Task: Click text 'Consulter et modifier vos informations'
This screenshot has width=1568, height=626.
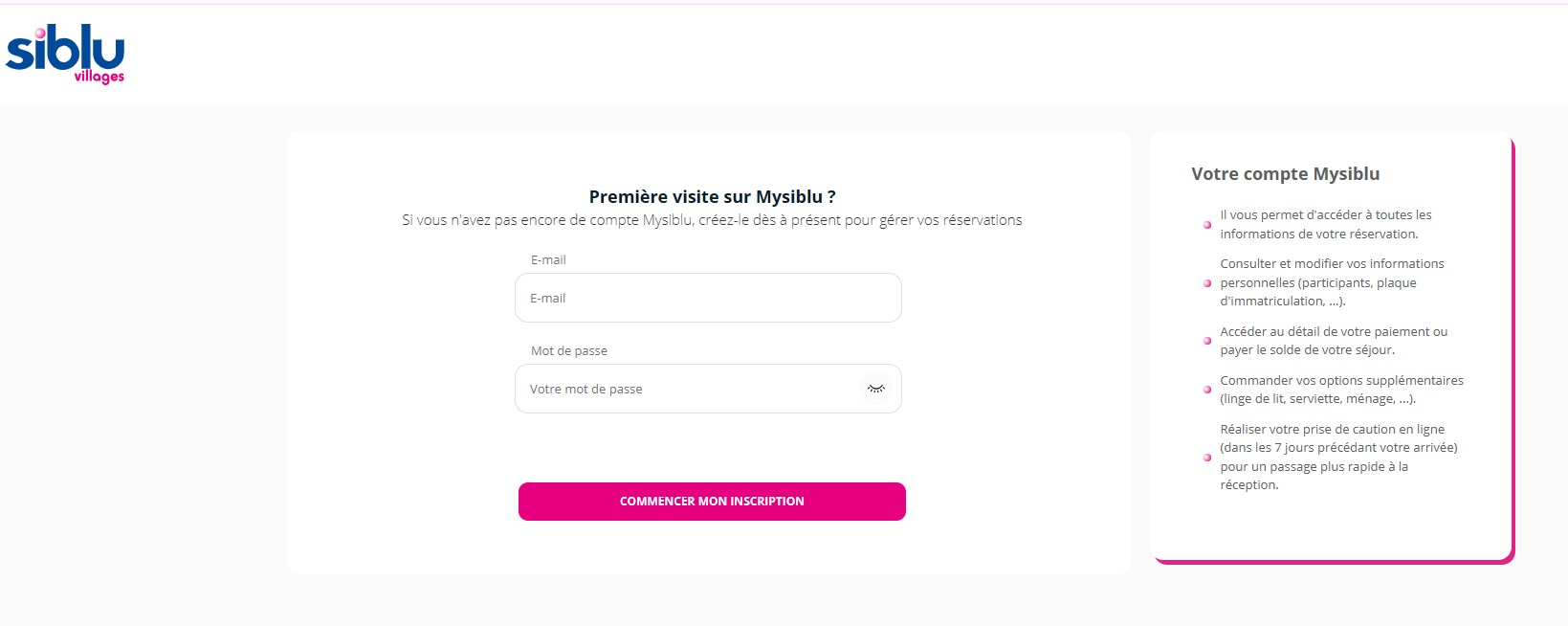Action: pos(1332,263)
